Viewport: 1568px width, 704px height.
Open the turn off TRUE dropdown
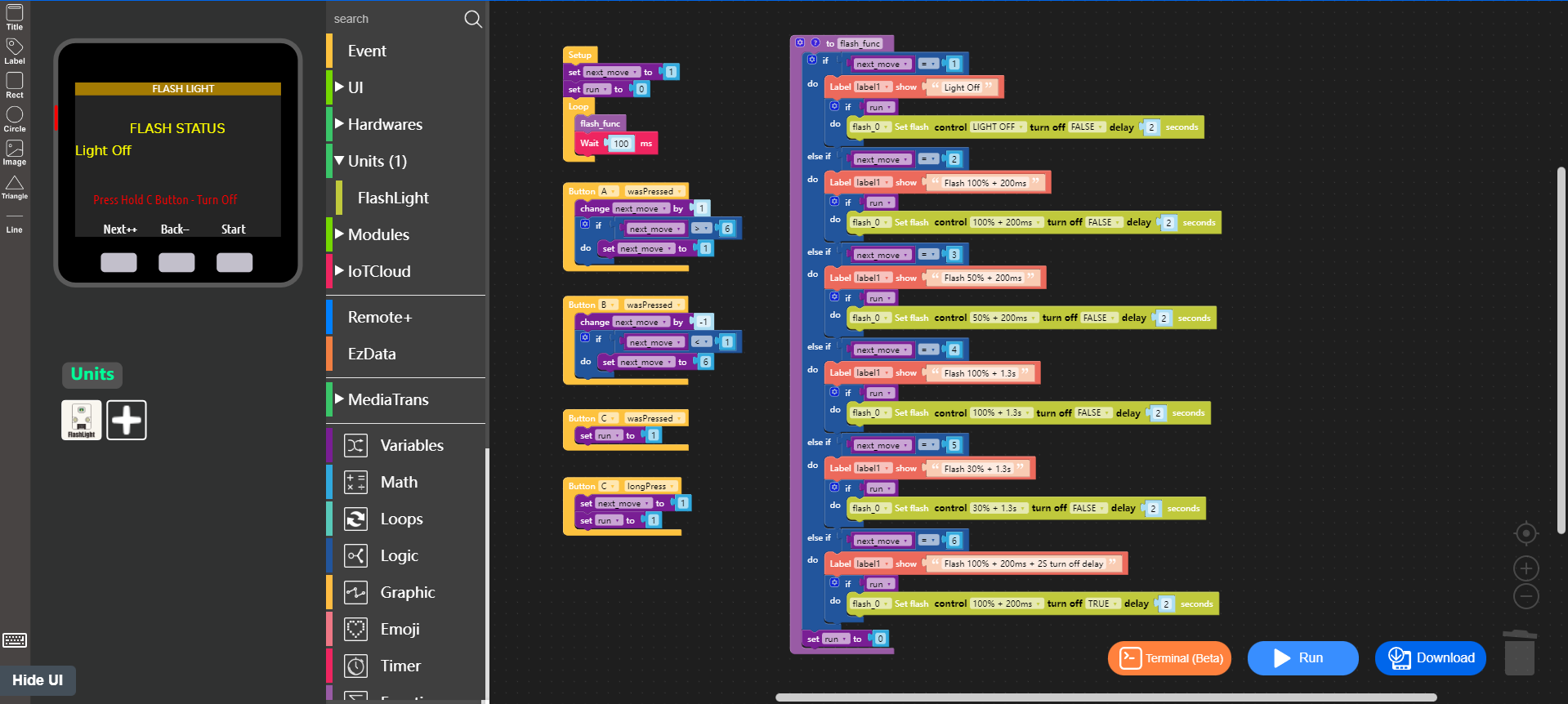tap(1102, 604)
